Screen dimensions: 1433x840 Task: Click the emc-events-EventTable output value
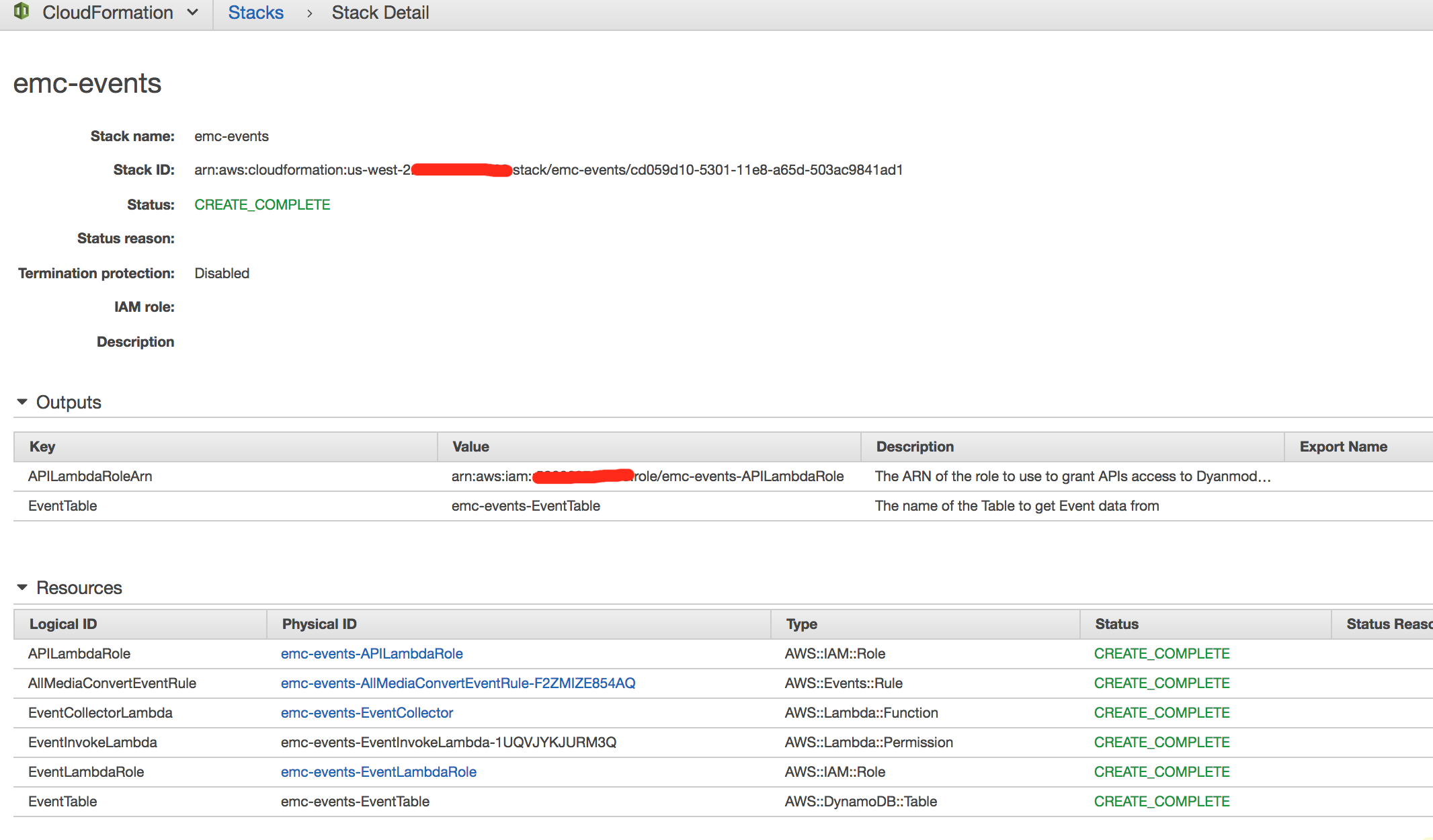tap(526, 506)
